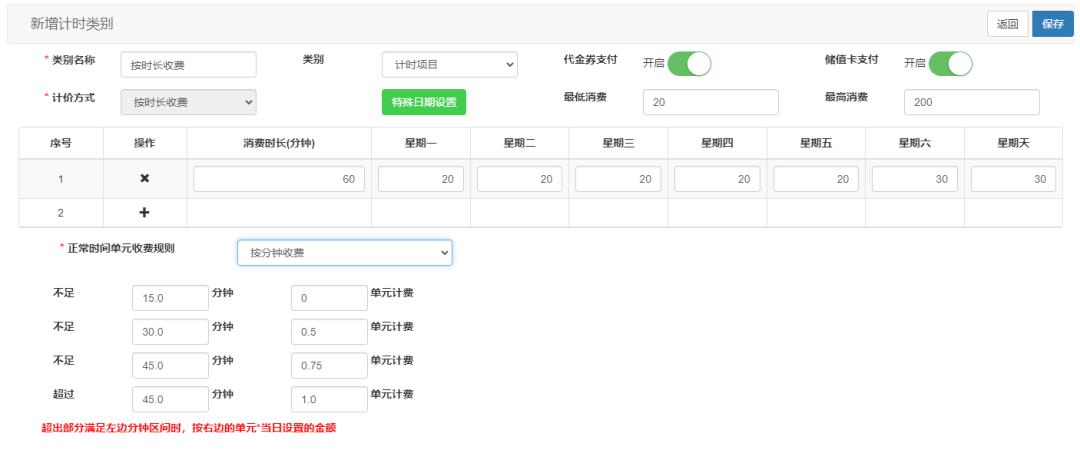Click the 返回 button

(x=1008, y=23)
